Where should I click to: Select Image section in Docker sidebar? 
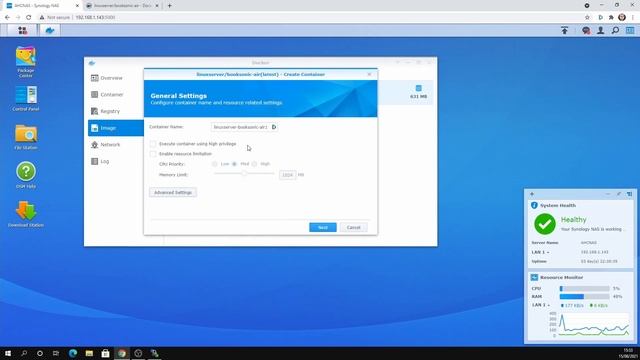pyautogui.click(x=116, y=128)
